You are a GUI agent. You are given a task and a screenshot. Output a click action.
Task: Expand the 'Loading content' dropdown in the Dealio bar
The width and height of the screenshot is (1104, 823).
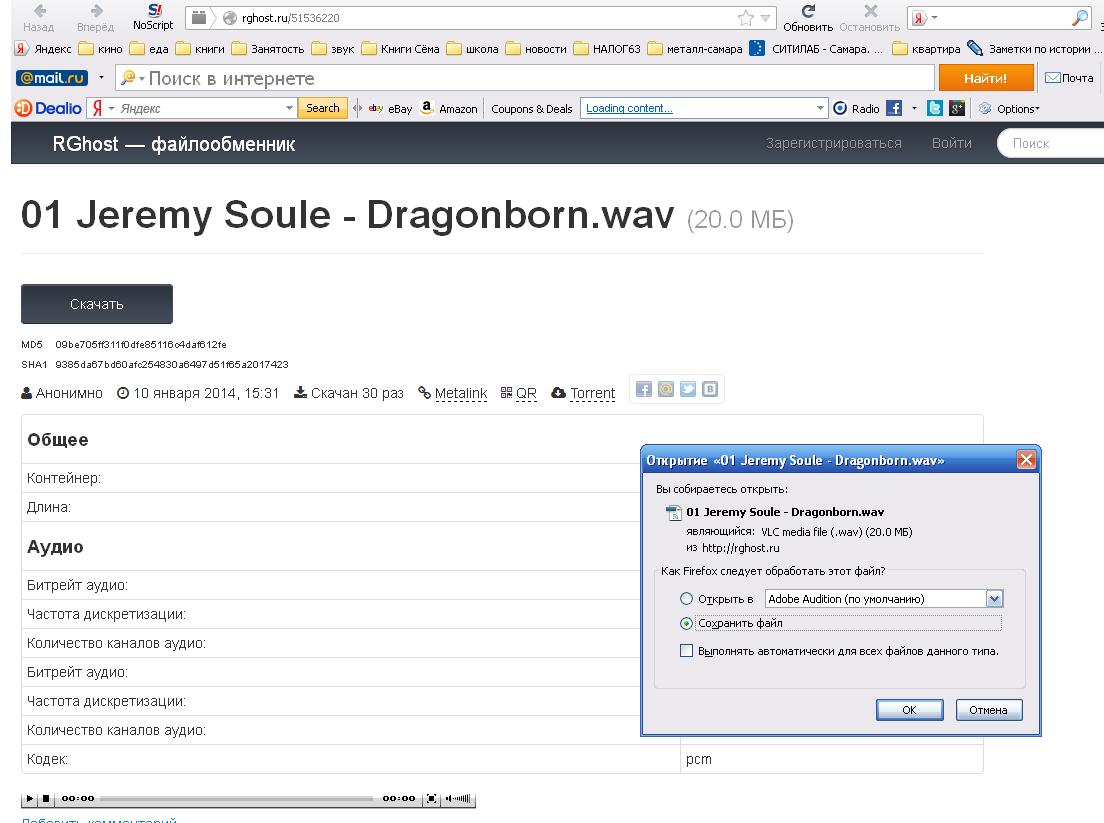(x=821, y=109)
